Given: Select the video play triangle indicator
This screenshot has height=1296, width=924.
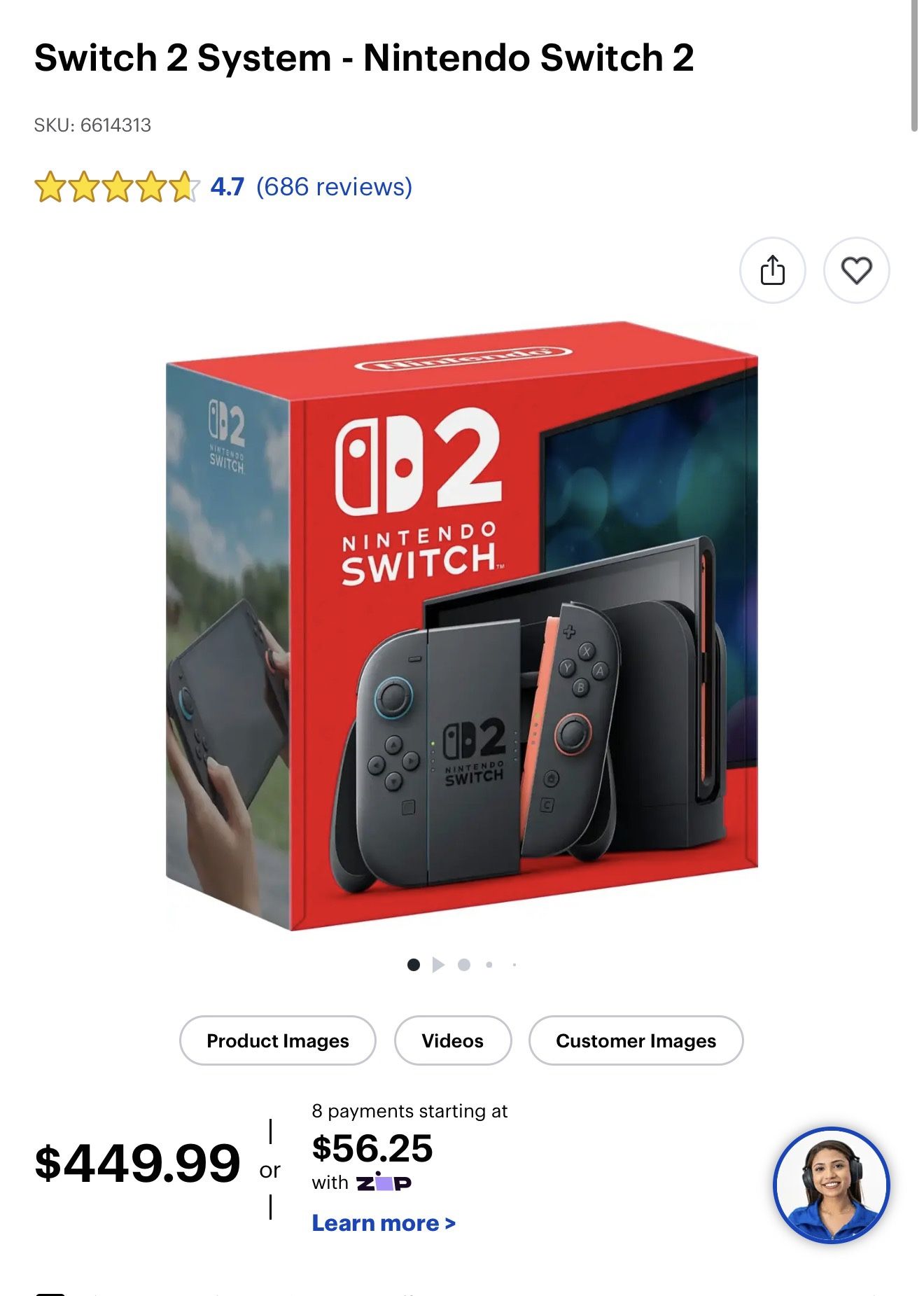Looking at the screenshot, I should [438, 965].
